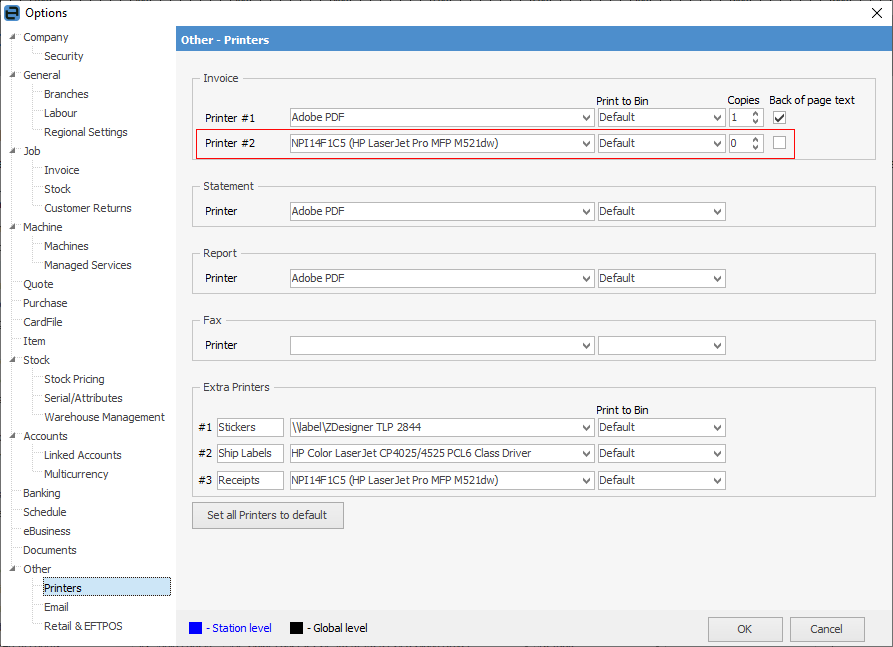893x647 pixels.
Task: Increase Printer #1 copies with up arrow
Action: [x=756, y=114]
